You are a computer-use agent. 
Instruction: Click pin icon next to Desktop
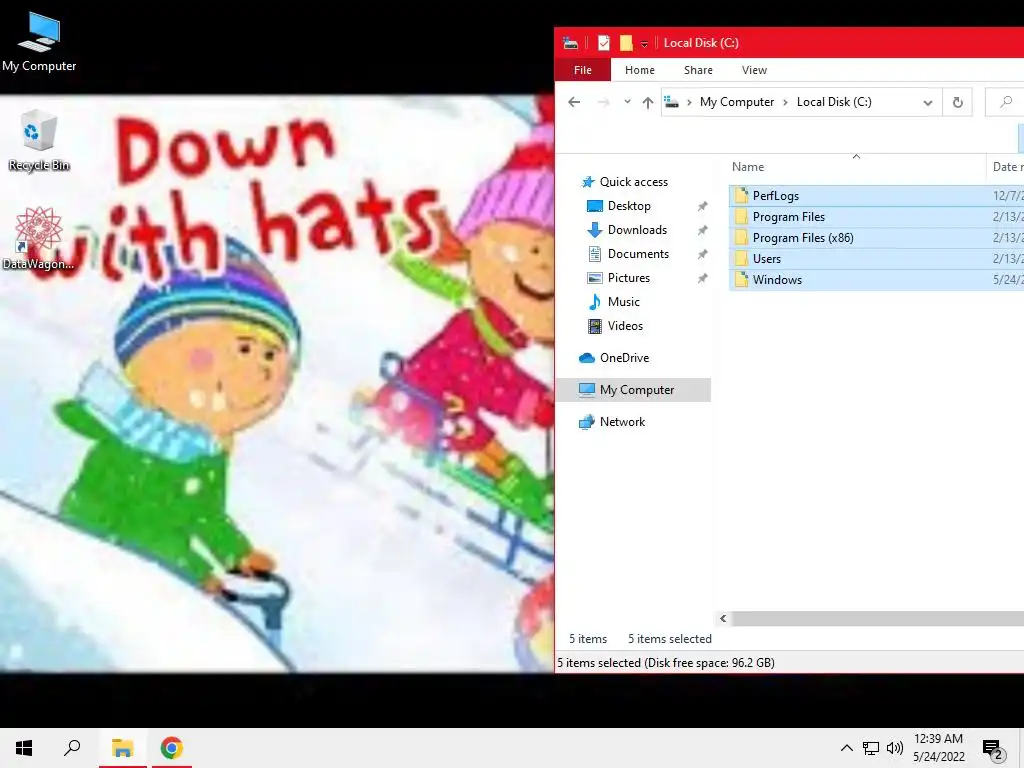pos(702,206)
